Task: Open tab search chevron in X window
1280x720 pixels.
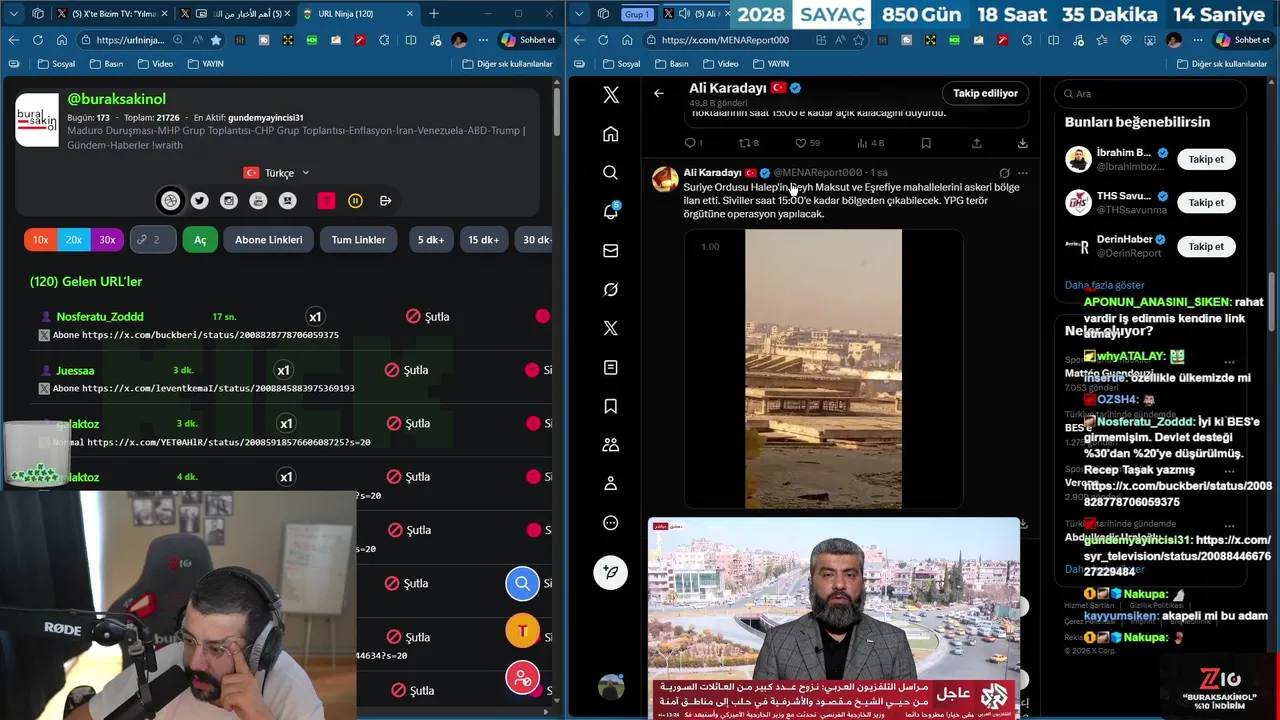Action: [x=578, y=14]
